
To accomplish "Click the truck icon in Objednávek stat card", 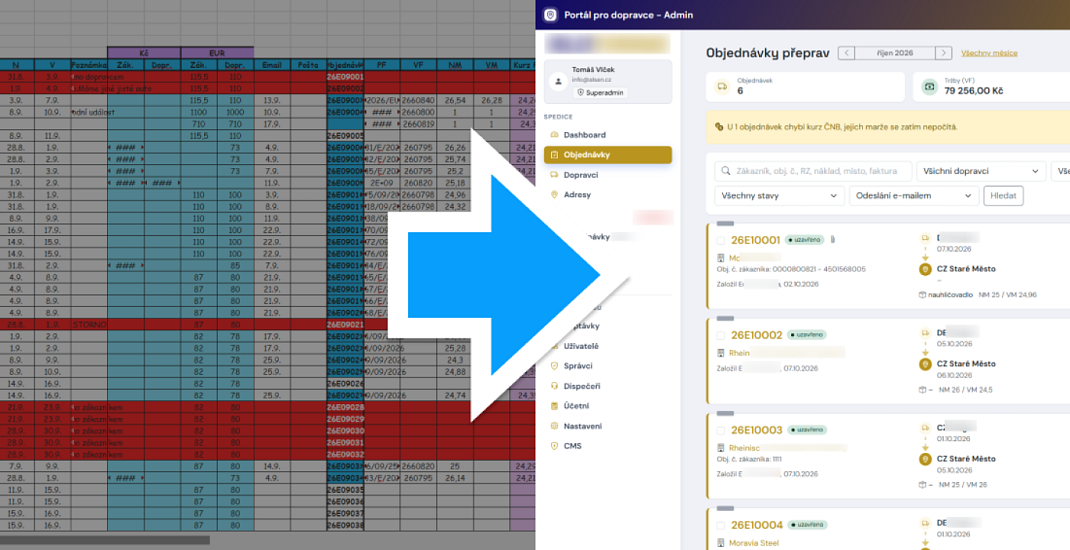I will click(722, 87).
